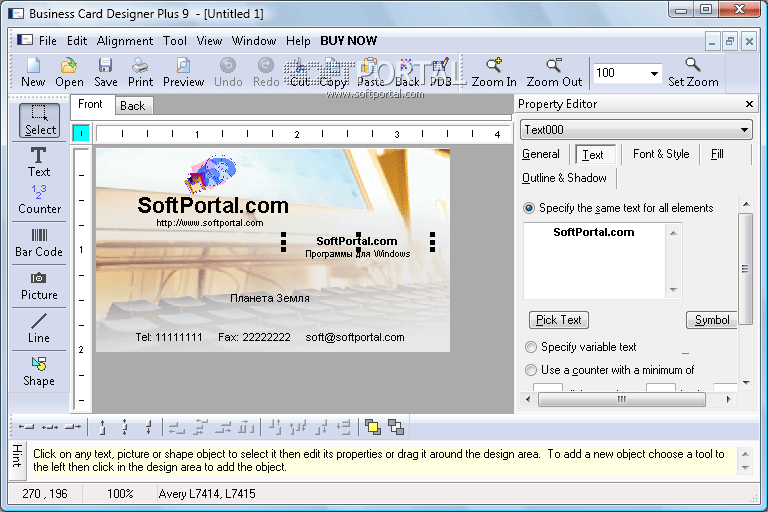Open the Help menu
The height and width of the screenshot is (512, 768).
[x=298, y=41]
